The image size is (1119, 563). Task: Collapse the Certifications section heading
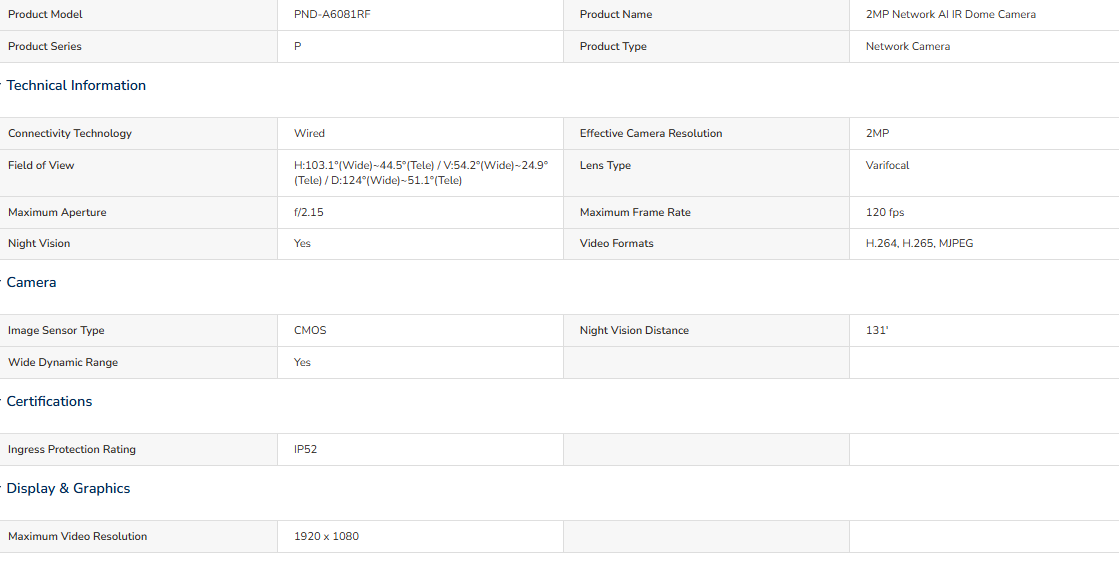click(49, 402)
